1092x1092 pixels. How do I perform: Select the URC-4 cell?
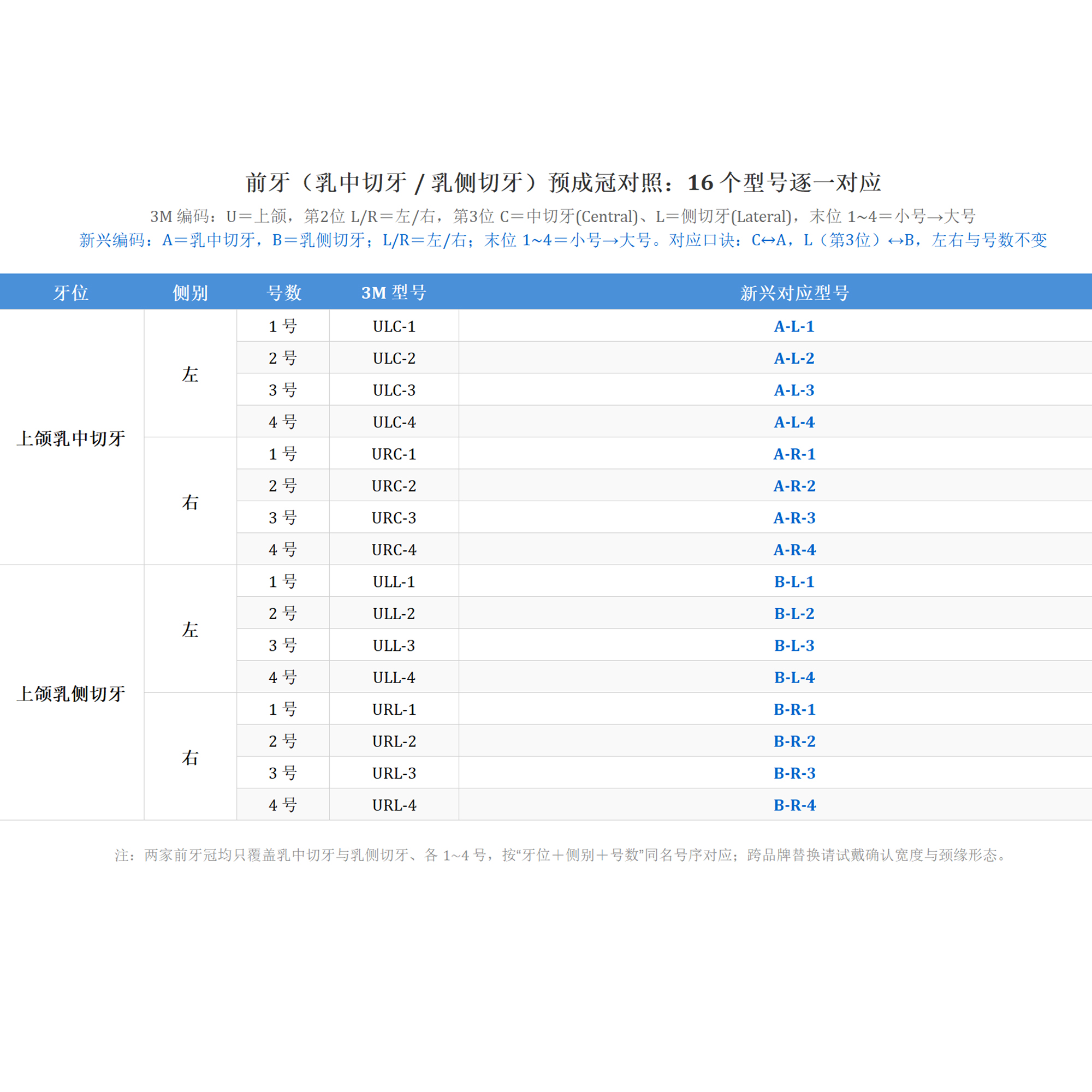394,549
